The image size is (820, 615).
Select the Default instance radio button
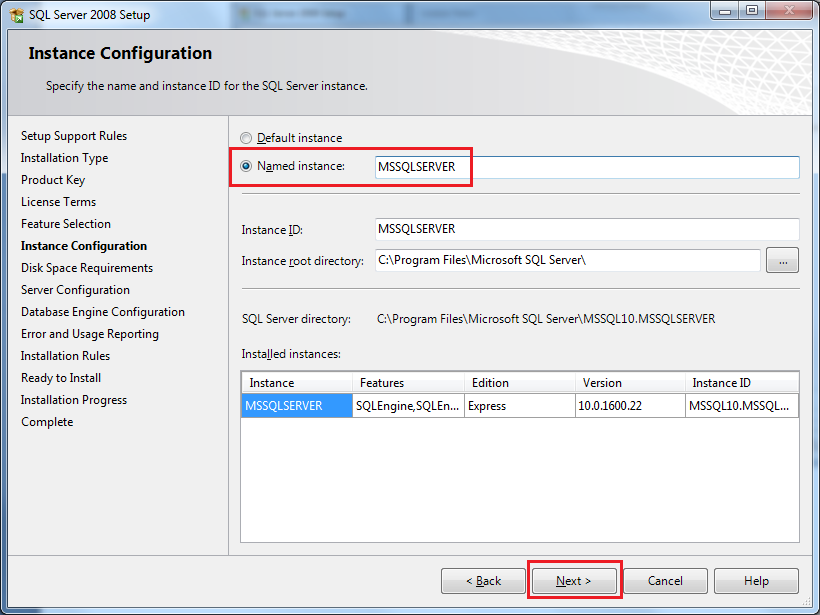coord(246,138)
